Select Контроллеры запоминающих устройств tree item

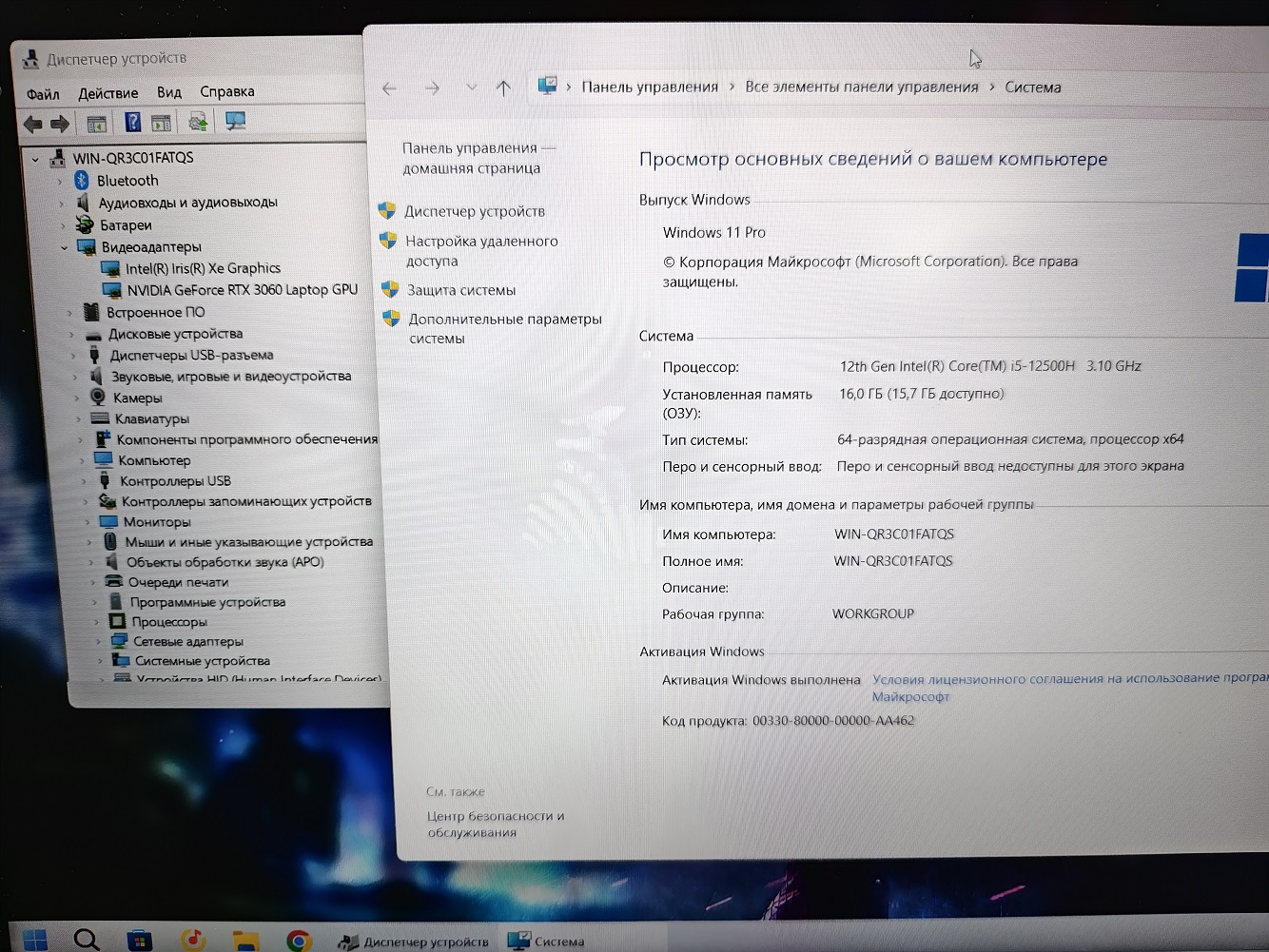point(246,501)
